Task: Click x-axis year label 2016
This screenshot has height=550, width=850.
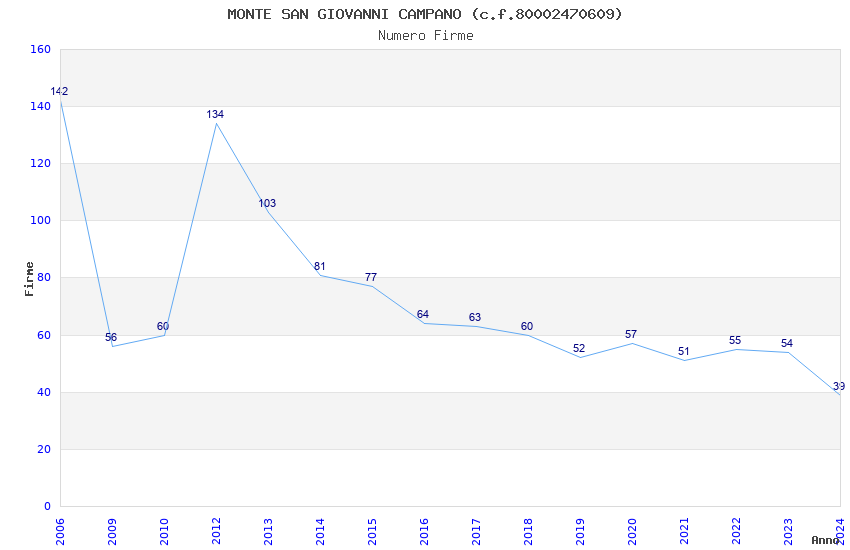Action: [424, 531]
